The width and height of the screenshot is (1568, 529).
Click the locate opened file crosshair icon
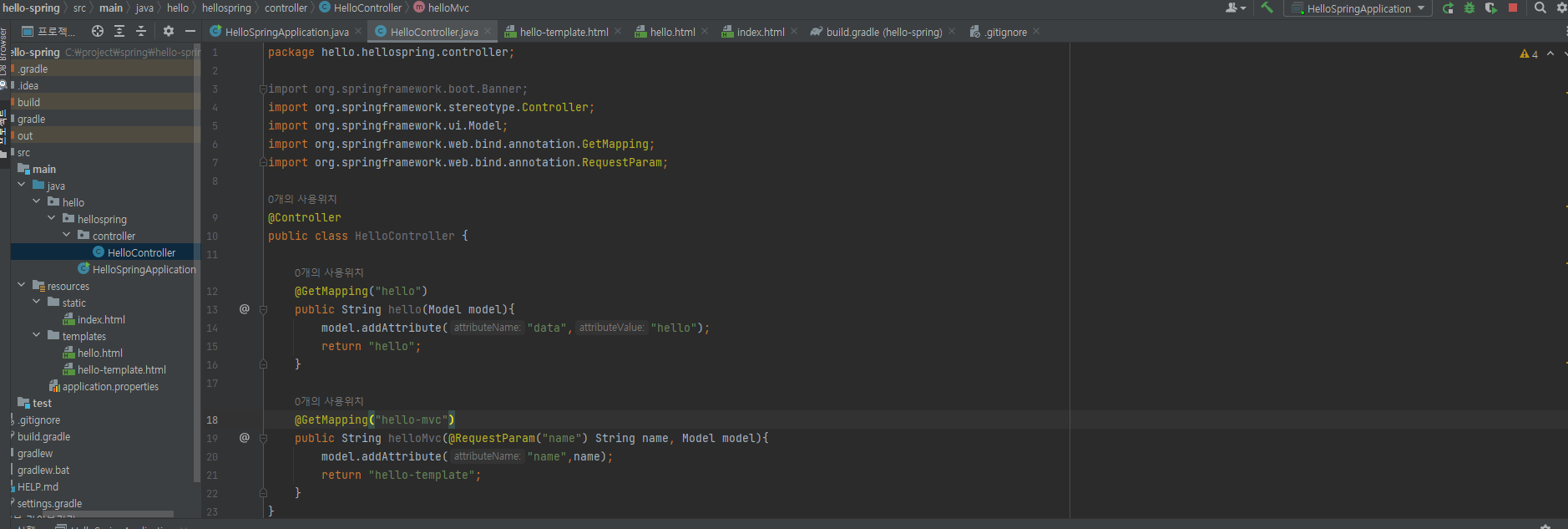[x=98, y=31]
